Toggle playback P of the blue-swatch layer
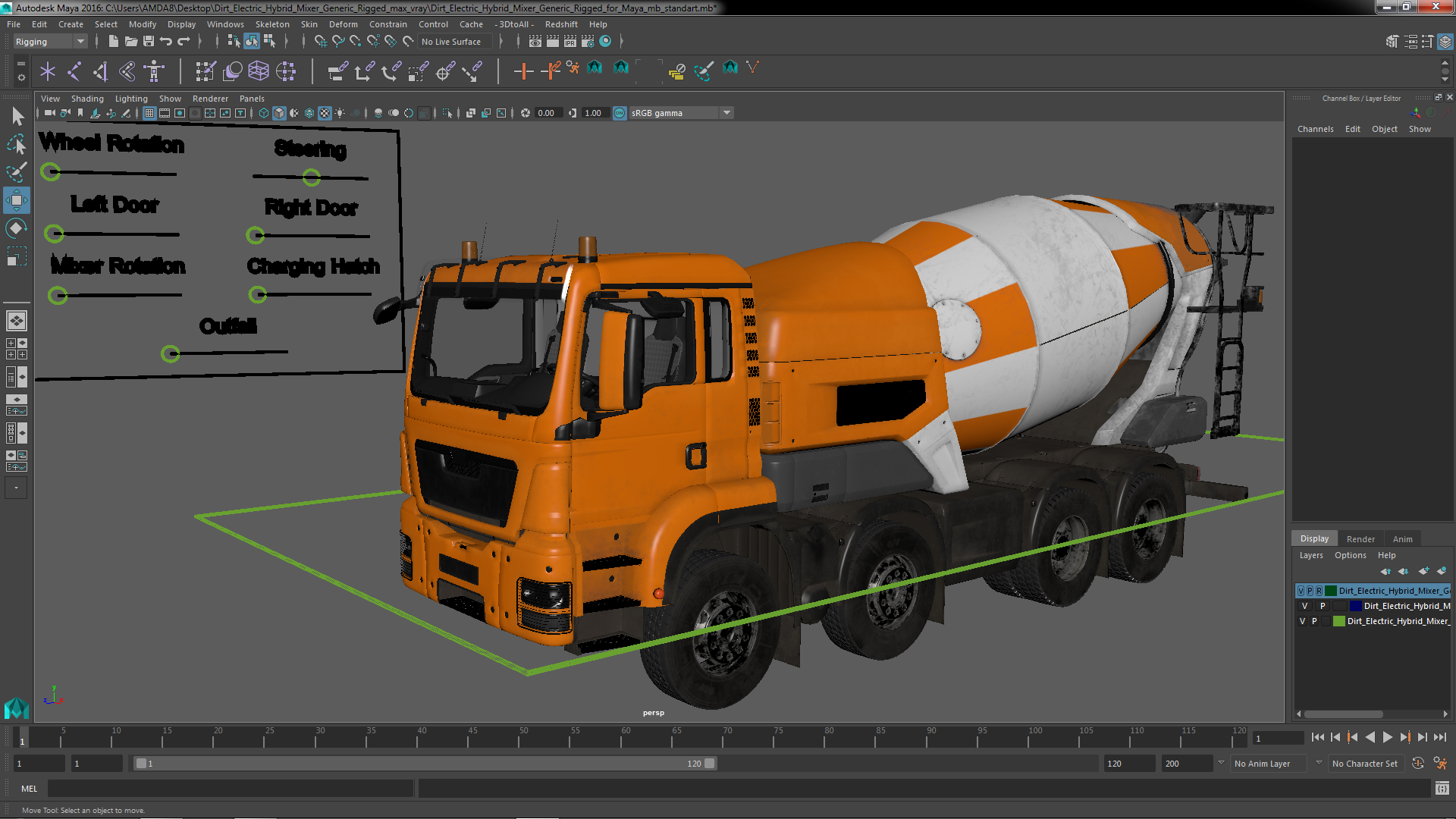The width and height of the screenshot is (1456, 819). pyautogui.click(x=1323, y=606)
